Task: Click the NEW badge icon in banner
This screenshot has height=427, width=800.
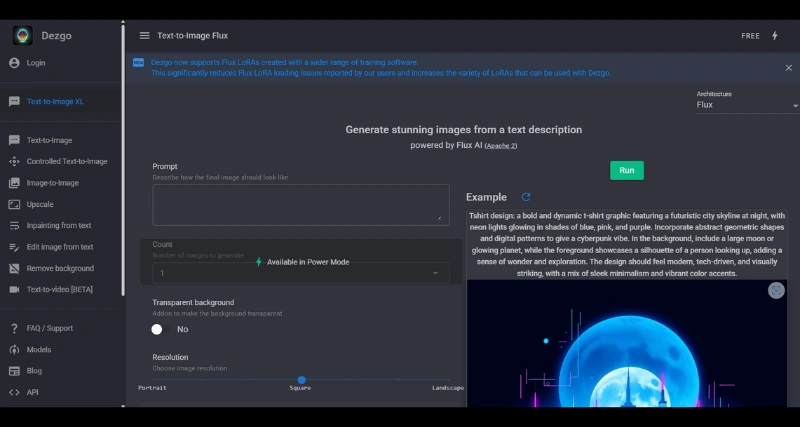Action: [x=138, y=63]
